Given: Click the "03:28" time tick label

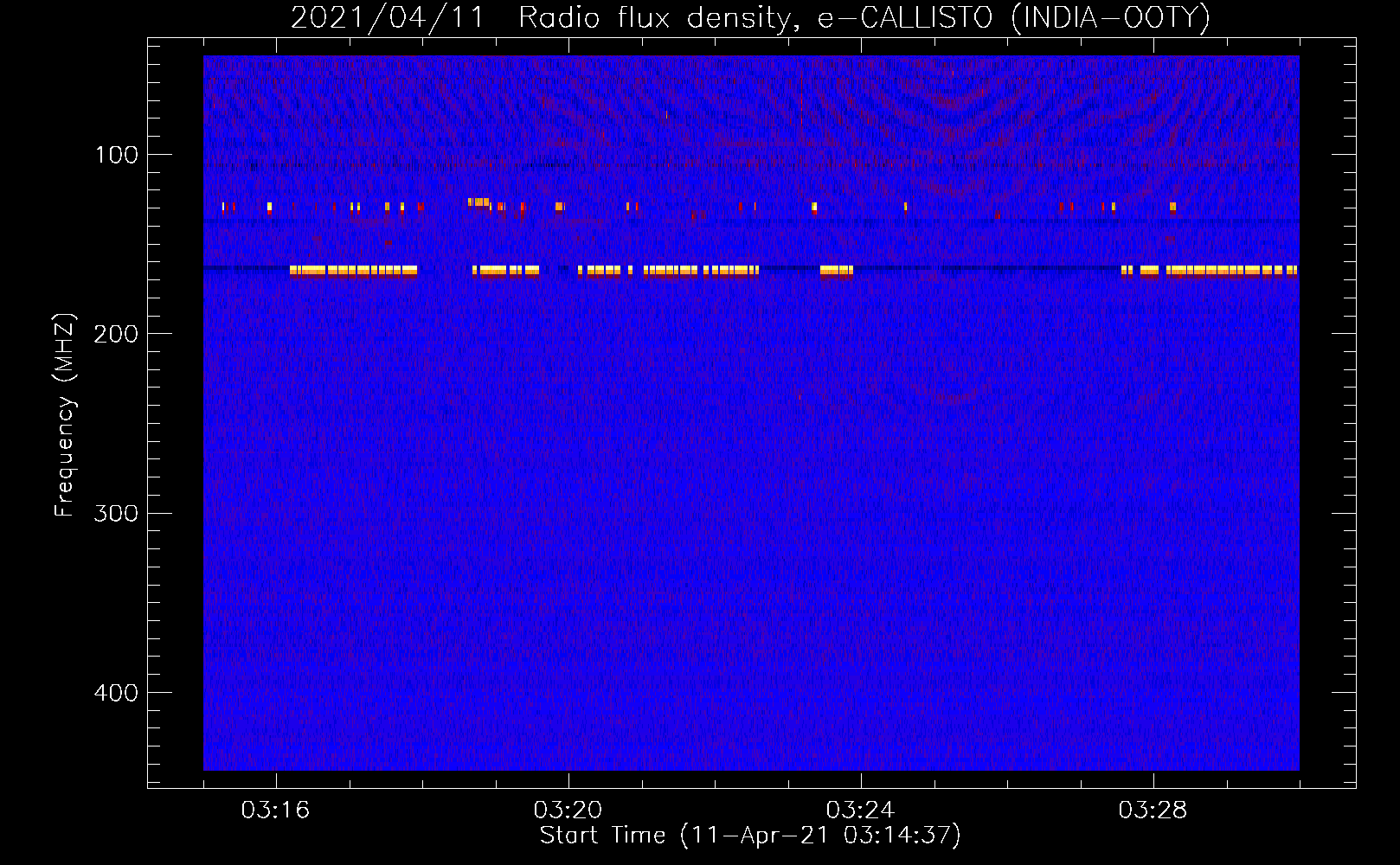Looking at the screenshot, I should pyautogui.click(x=1153, y=811).
